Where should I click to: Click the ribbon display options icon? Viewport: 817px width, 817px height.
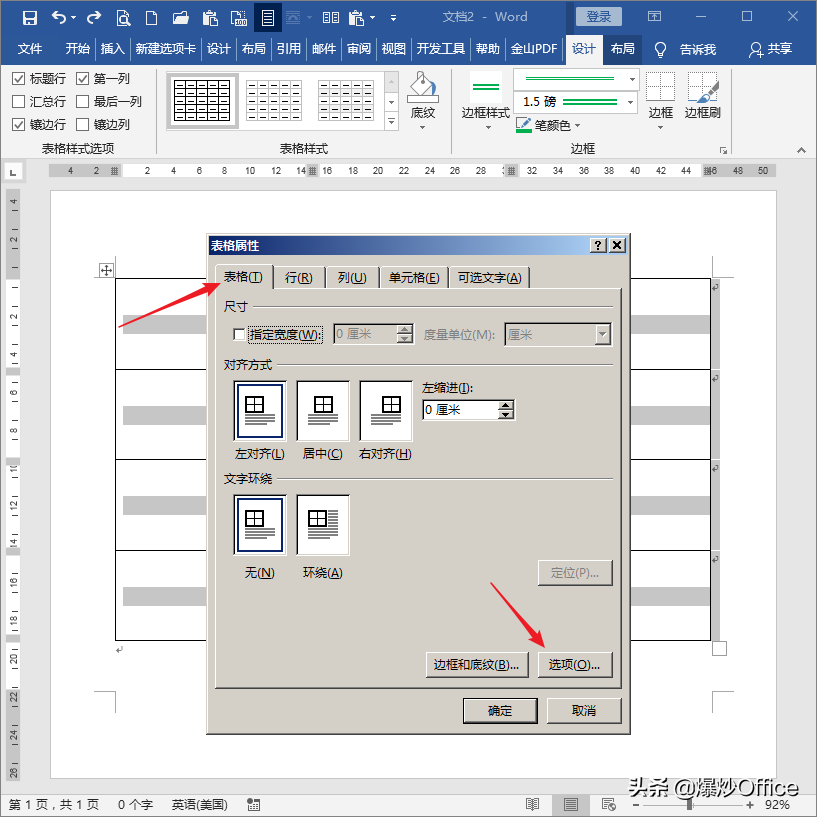click(x=654, y=17)
